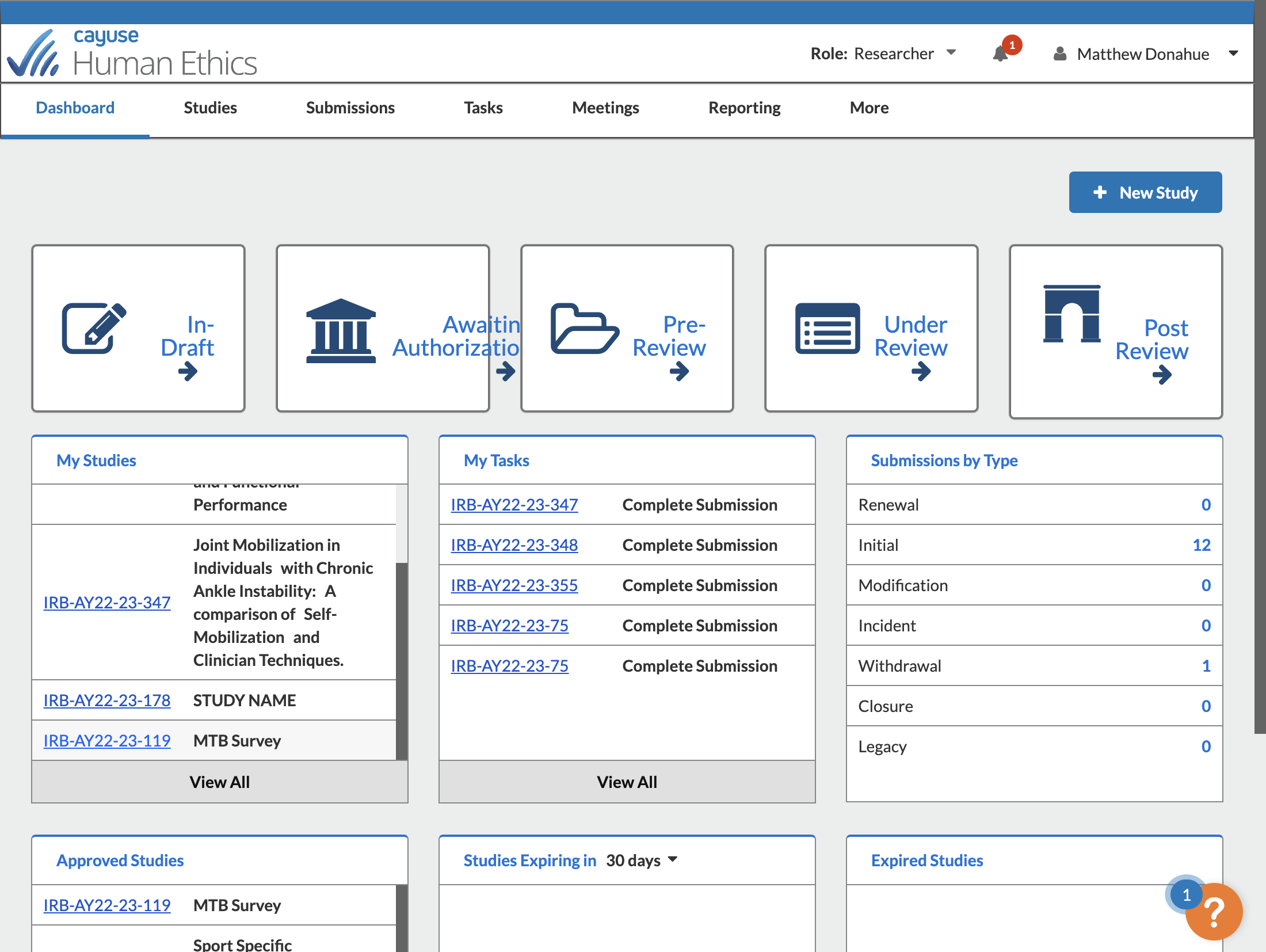
Task: Change the 30 days expiring dropdown
Action: pos(642,860)
